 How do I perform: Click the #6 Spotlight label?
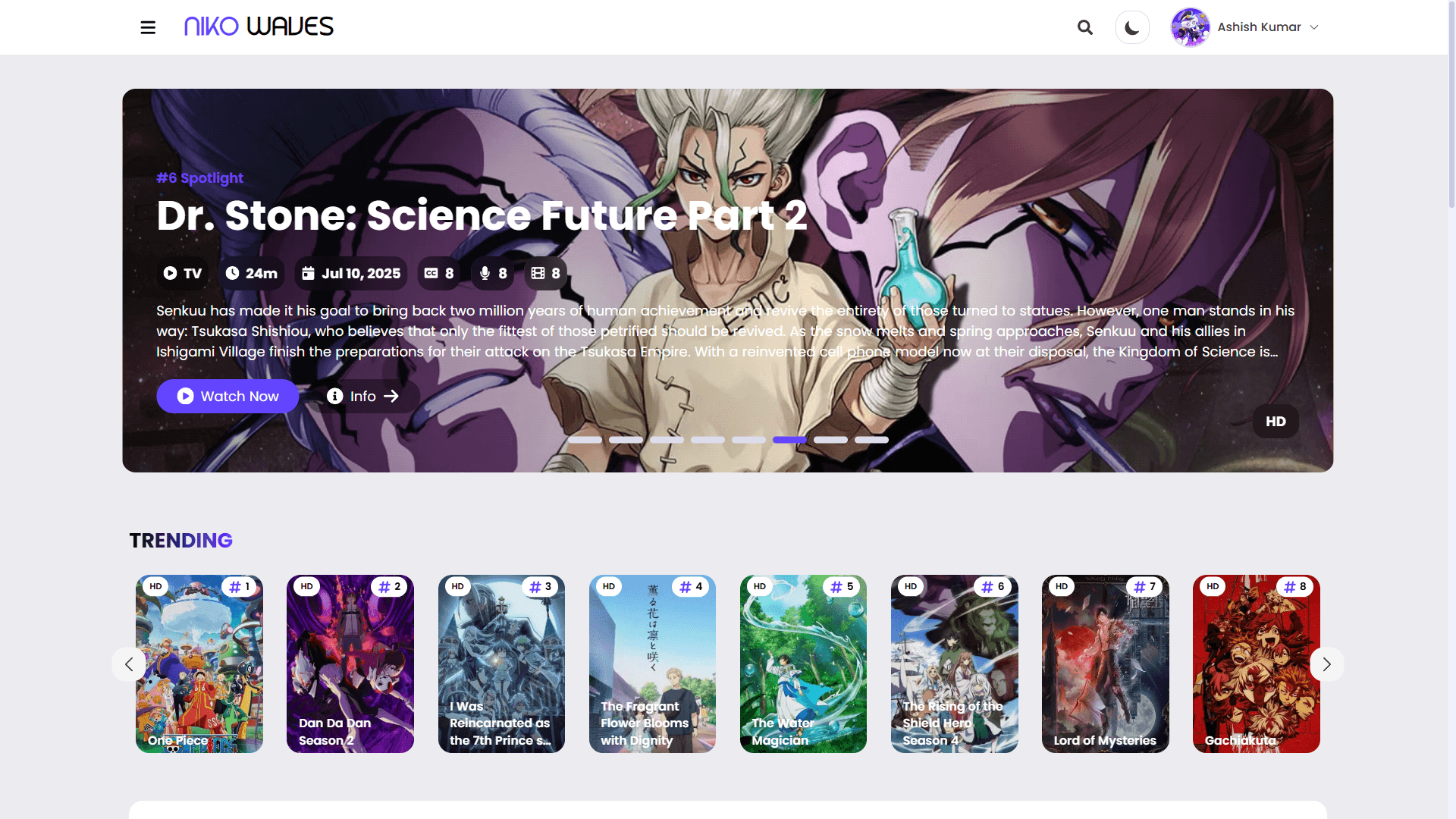coord(199,177)
